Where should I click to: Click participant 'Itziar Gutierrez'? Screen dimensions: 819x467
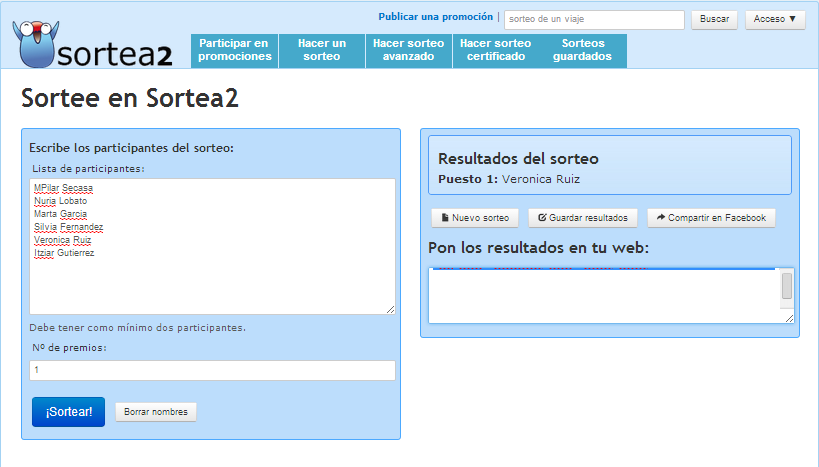64,253
